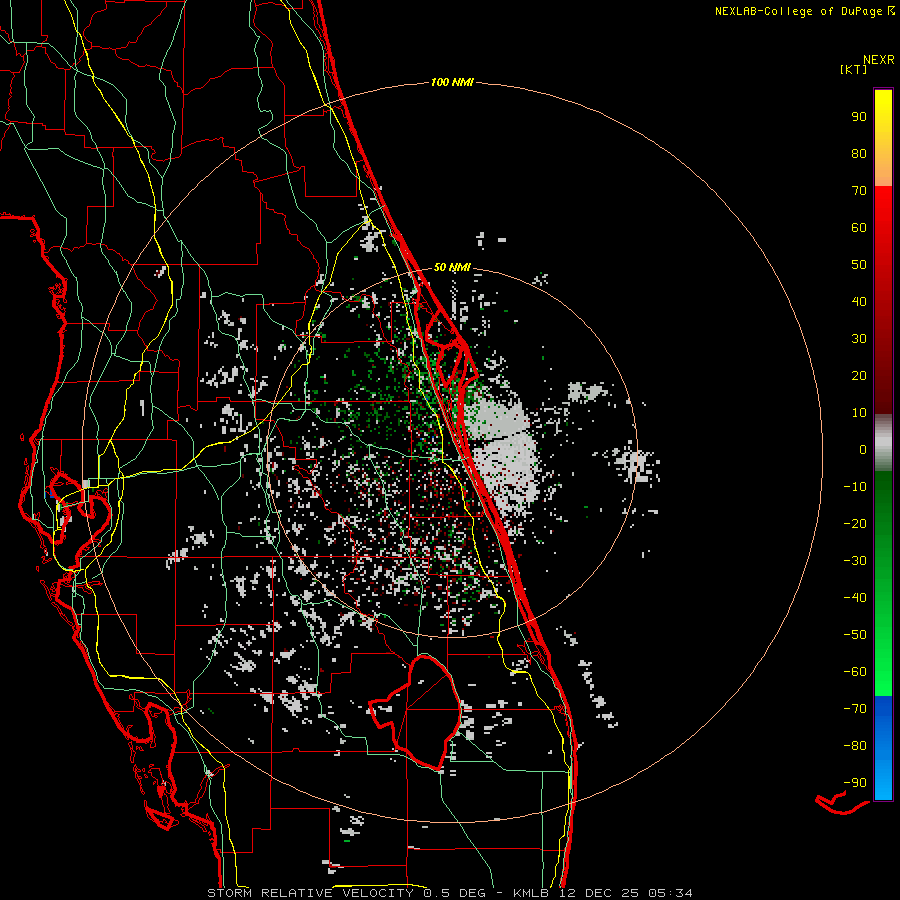Click the 50 NMI range ring label
900x900 pixels.
pyautogui.click(x=452, y=267)
